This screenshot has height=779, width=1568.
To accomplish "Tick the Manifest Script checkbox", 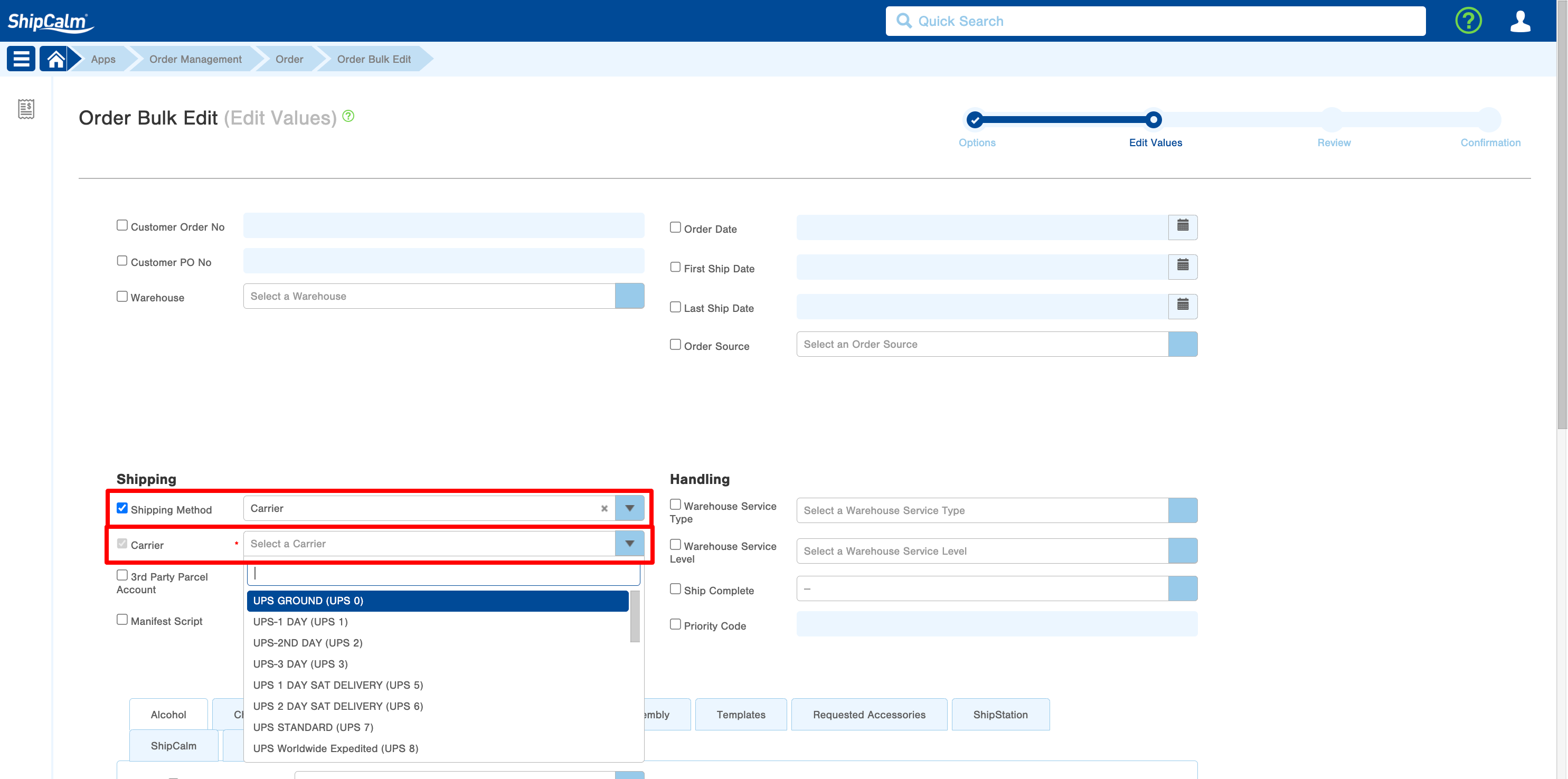I will [x=122, y=619].
